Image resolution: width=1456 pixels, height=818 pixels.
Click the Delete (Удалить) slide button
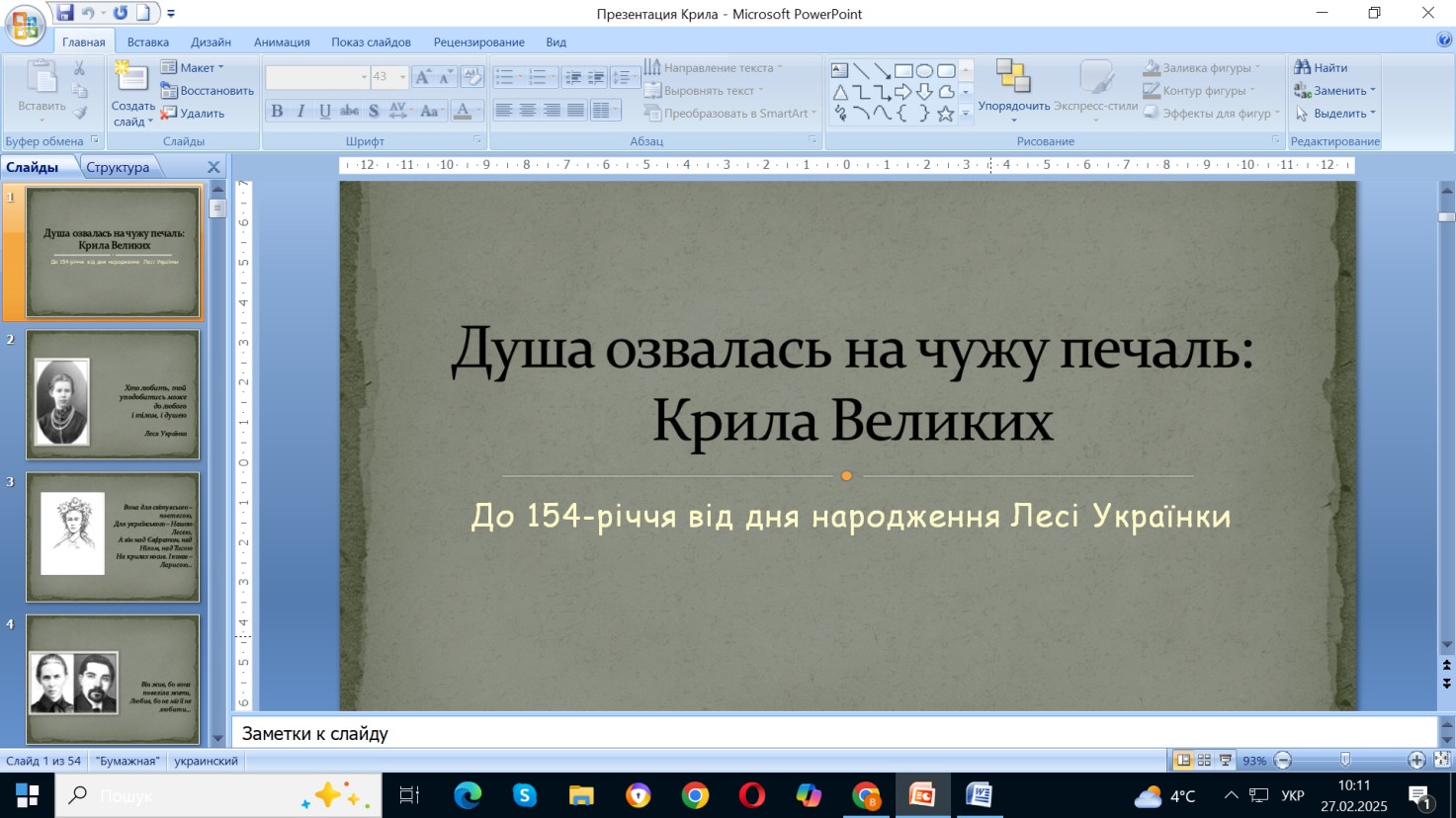(x=193, y=113)
